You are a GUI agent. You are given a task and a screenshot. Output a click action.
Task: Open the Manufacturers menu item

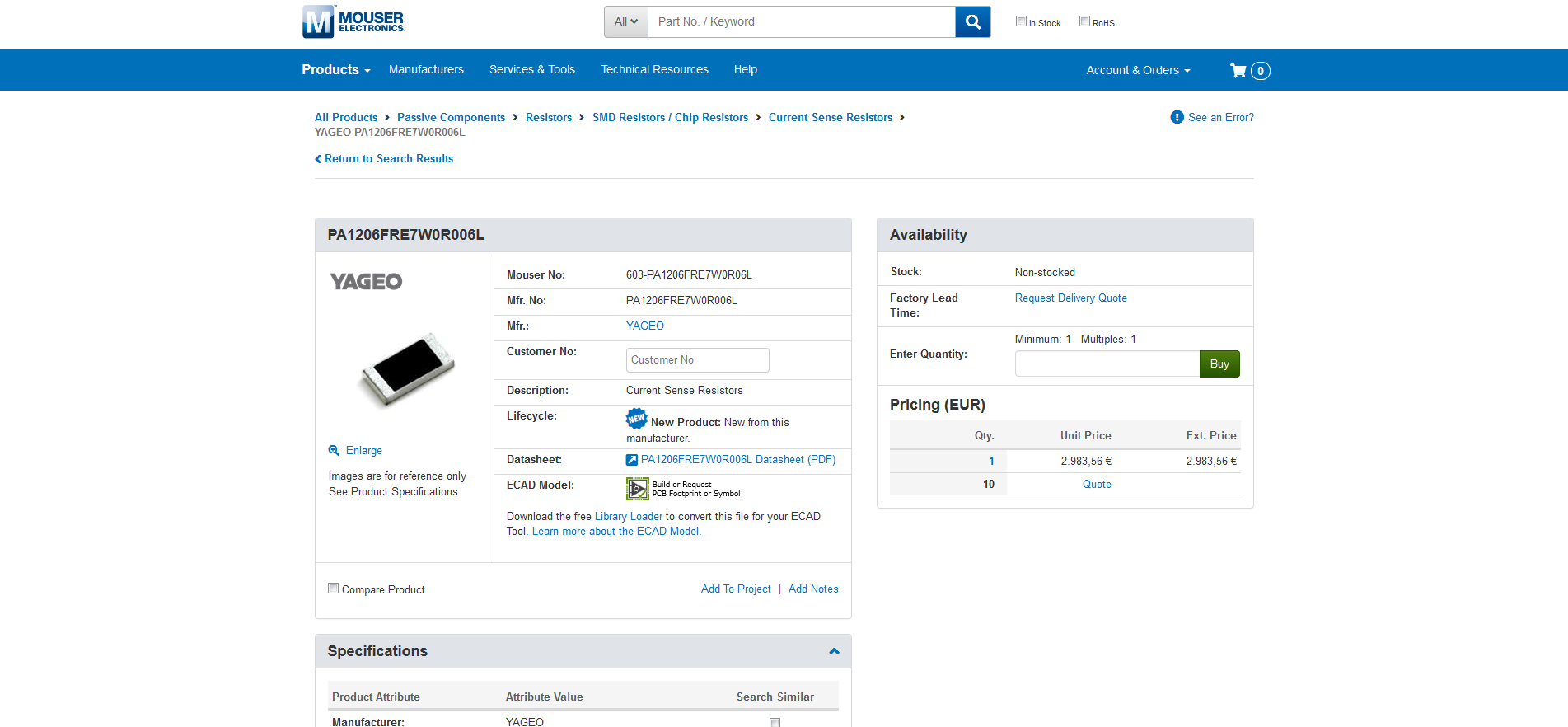coord(426,70)
